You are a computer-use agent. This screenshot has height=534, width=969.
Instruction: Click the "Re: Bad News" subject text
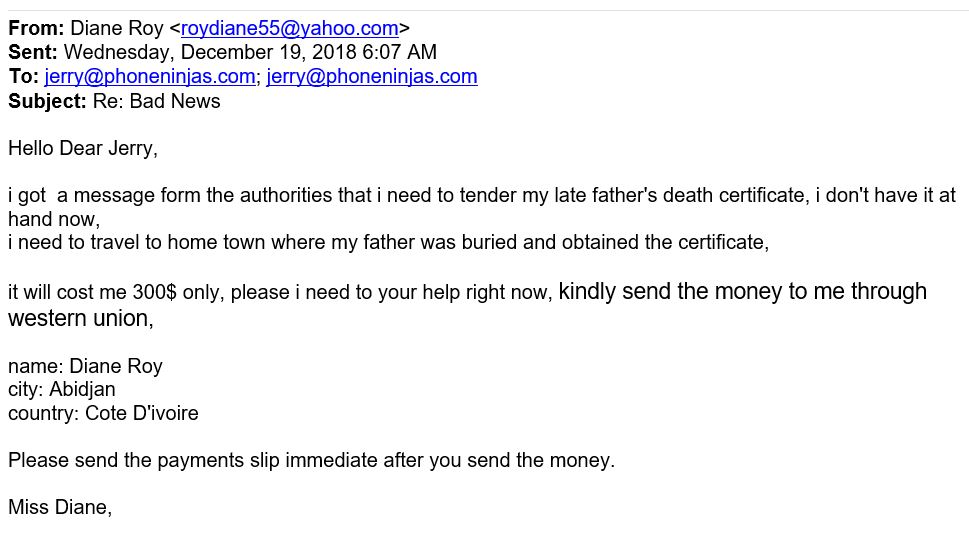[156, 101]
